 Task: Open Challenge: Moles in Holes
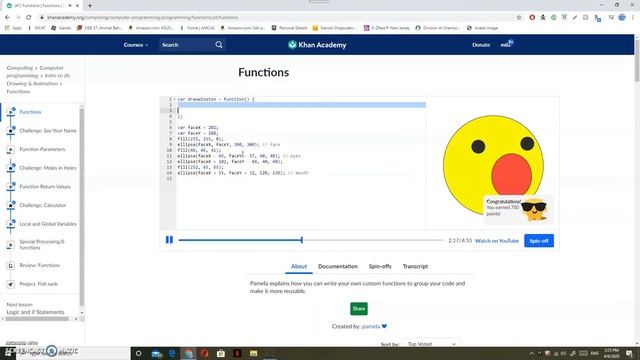[x=48, y=168]
